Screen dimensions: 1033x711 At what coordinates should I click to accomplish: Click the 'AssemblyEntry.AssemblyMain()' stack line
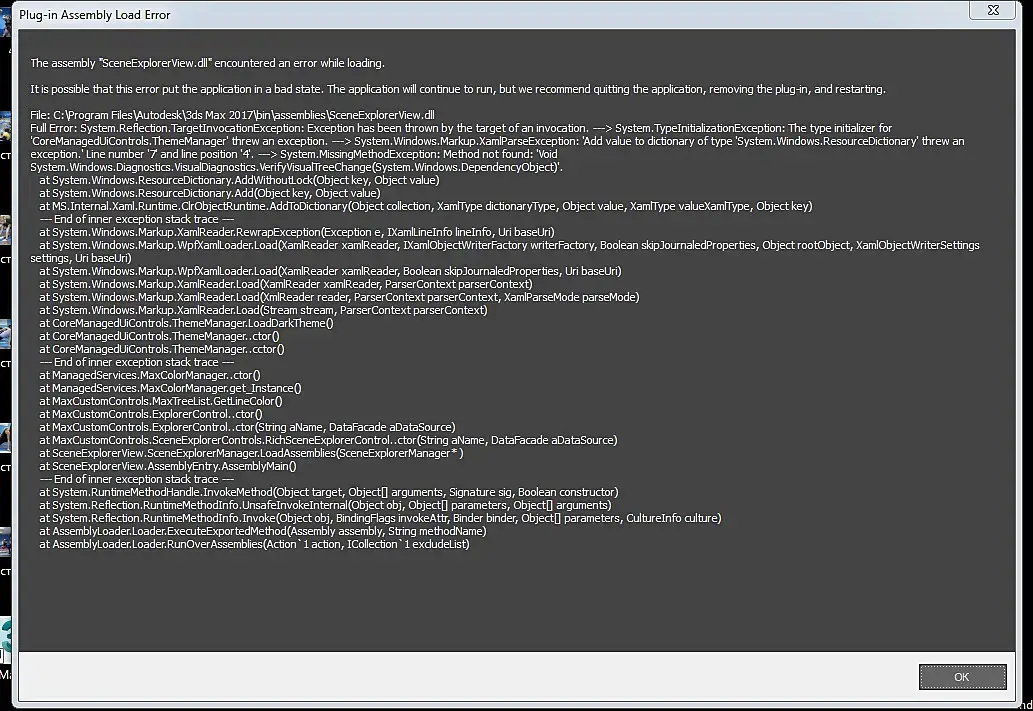point(167,467)
